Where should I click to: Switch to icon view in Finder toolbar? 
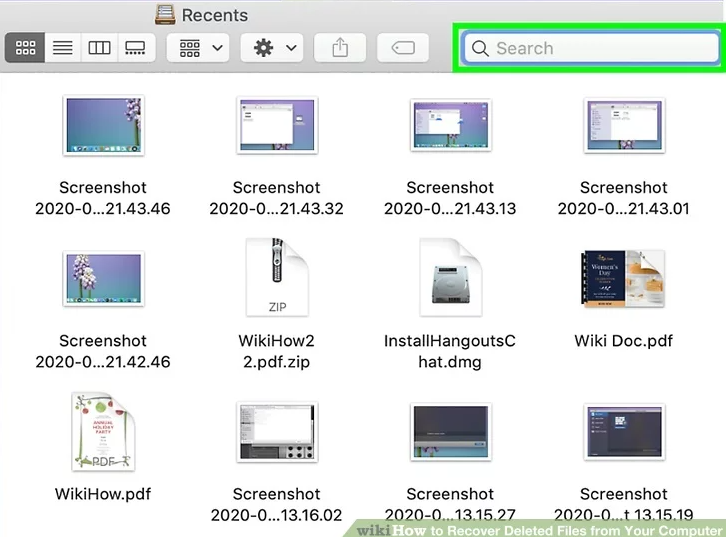(26, 48)
